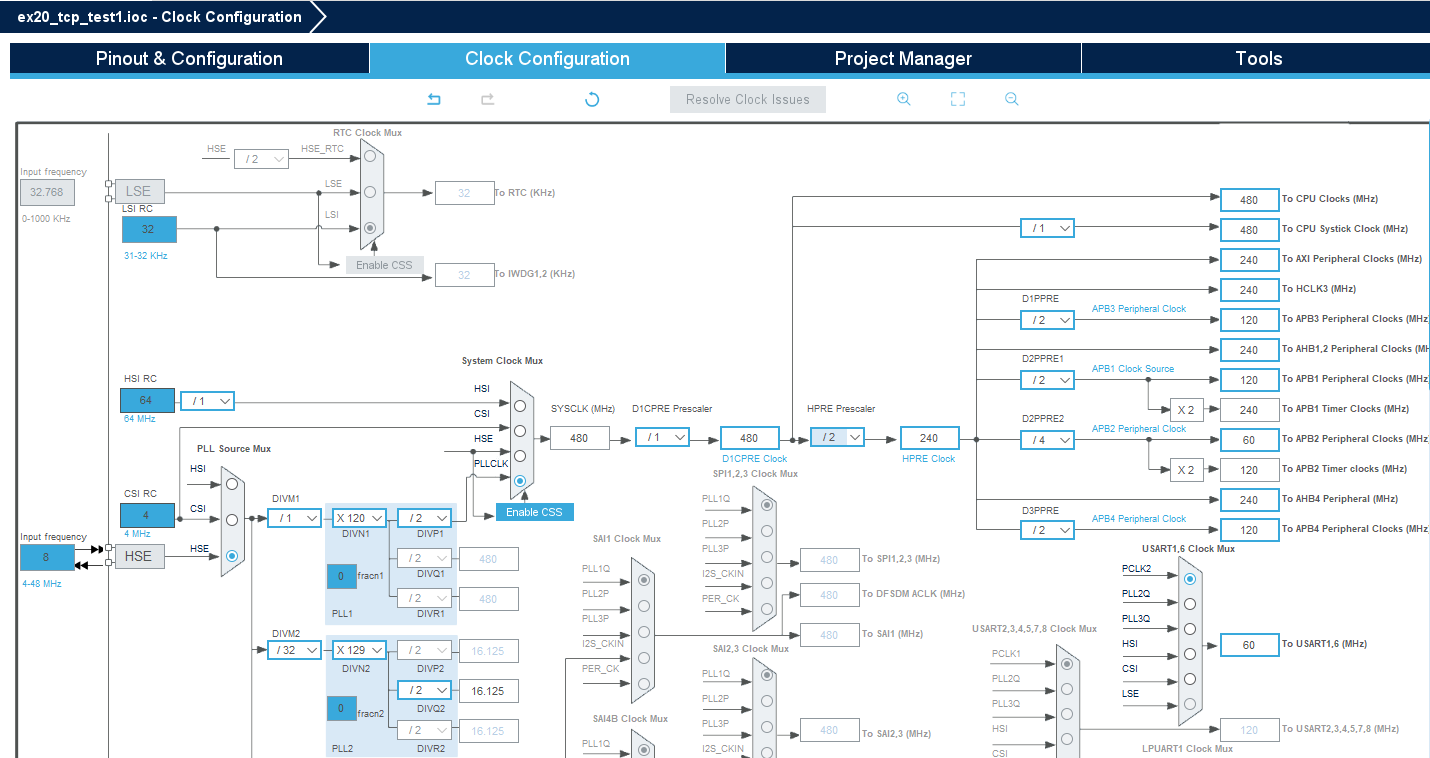Screen dimensions: 1430x758
Task: Click the CSI RC 4 value box
Action: (x=147, y=515)
